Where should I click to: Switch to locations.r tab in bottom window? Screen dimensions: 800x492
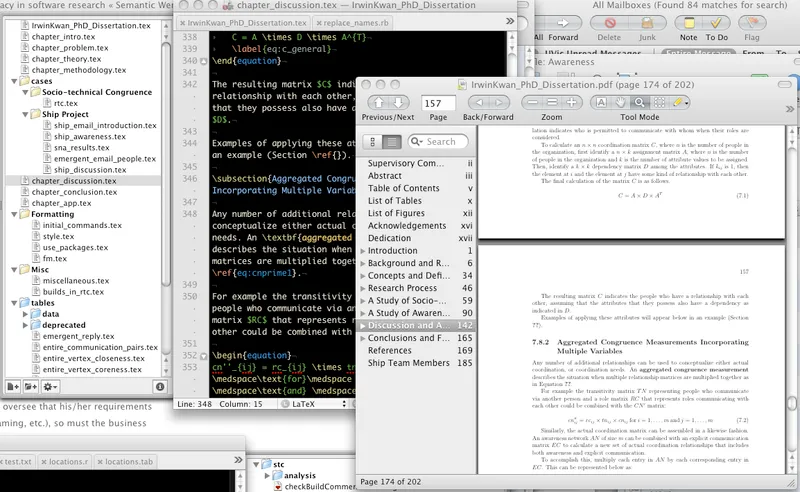(x=68, y=461)
